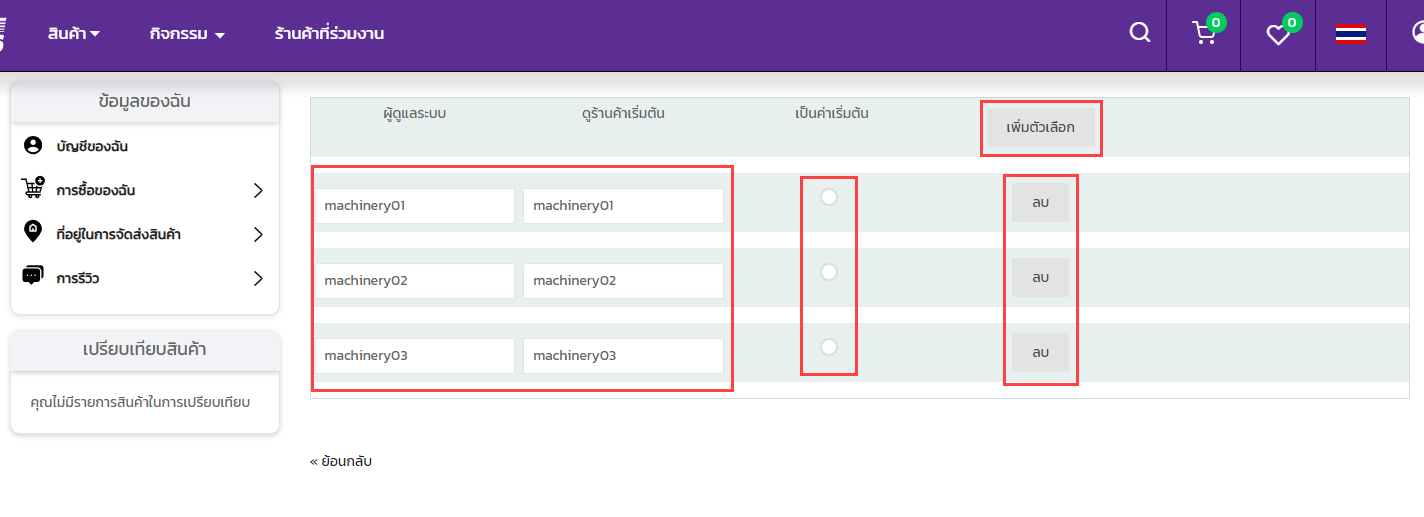Screen dimensions: 1424x517
Task: Click the การรีวิว chat bubble icon
Action: (x=33, y=277)
